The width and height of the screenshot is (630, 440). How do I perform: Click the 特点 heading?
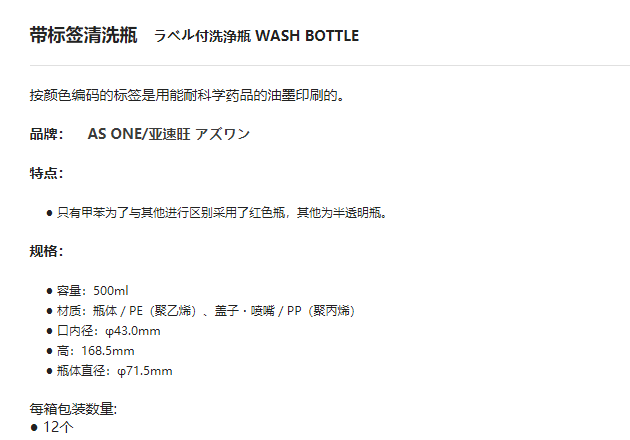47,173
